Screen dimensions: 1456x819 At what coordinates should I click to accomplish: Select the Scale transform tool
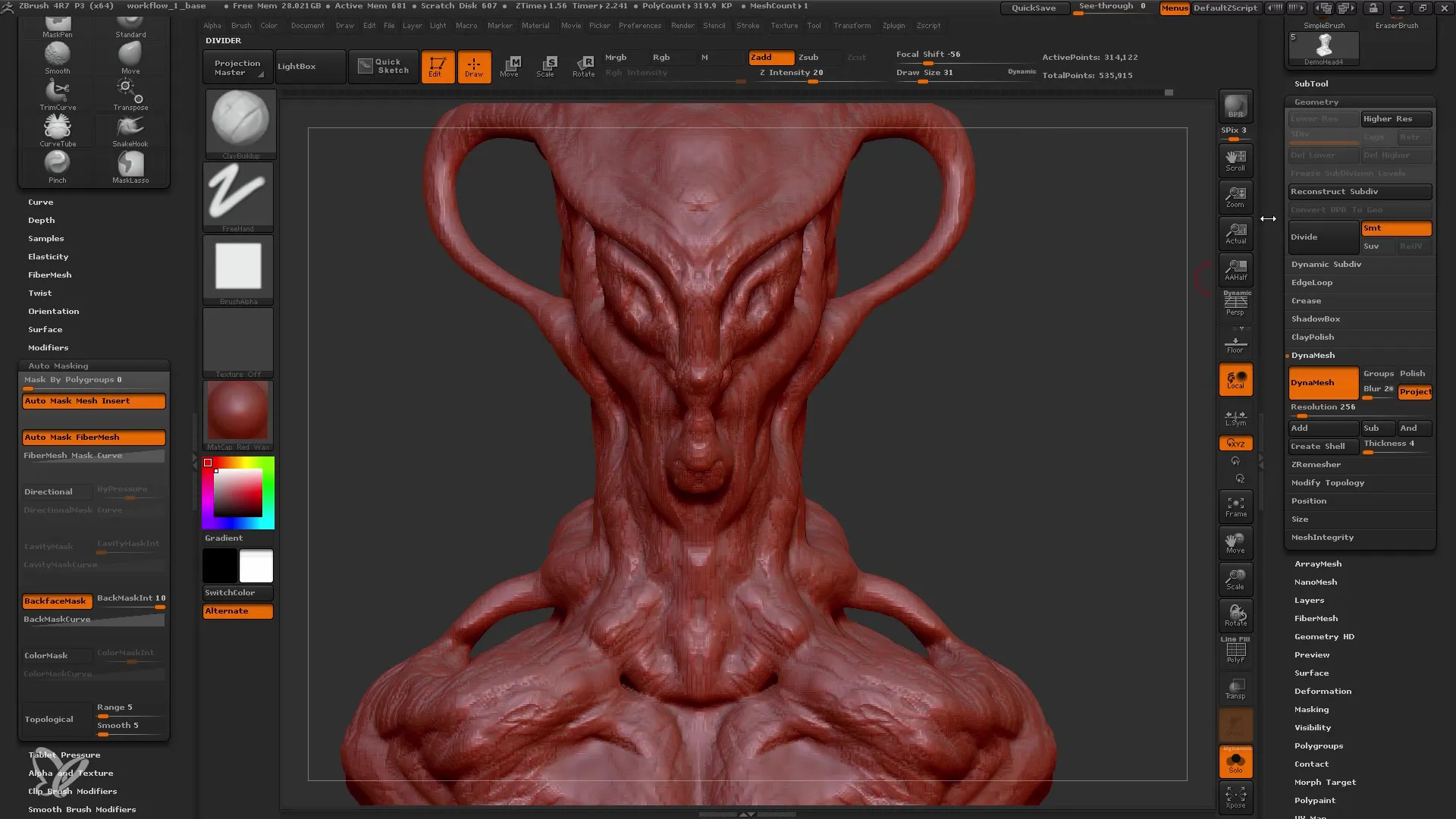(546, 65)
